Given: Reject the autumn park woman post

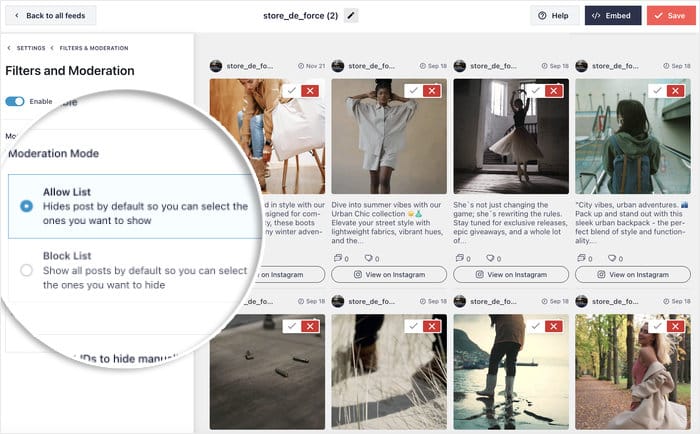Looking at the screenshot, I should (x=675, y=326).
